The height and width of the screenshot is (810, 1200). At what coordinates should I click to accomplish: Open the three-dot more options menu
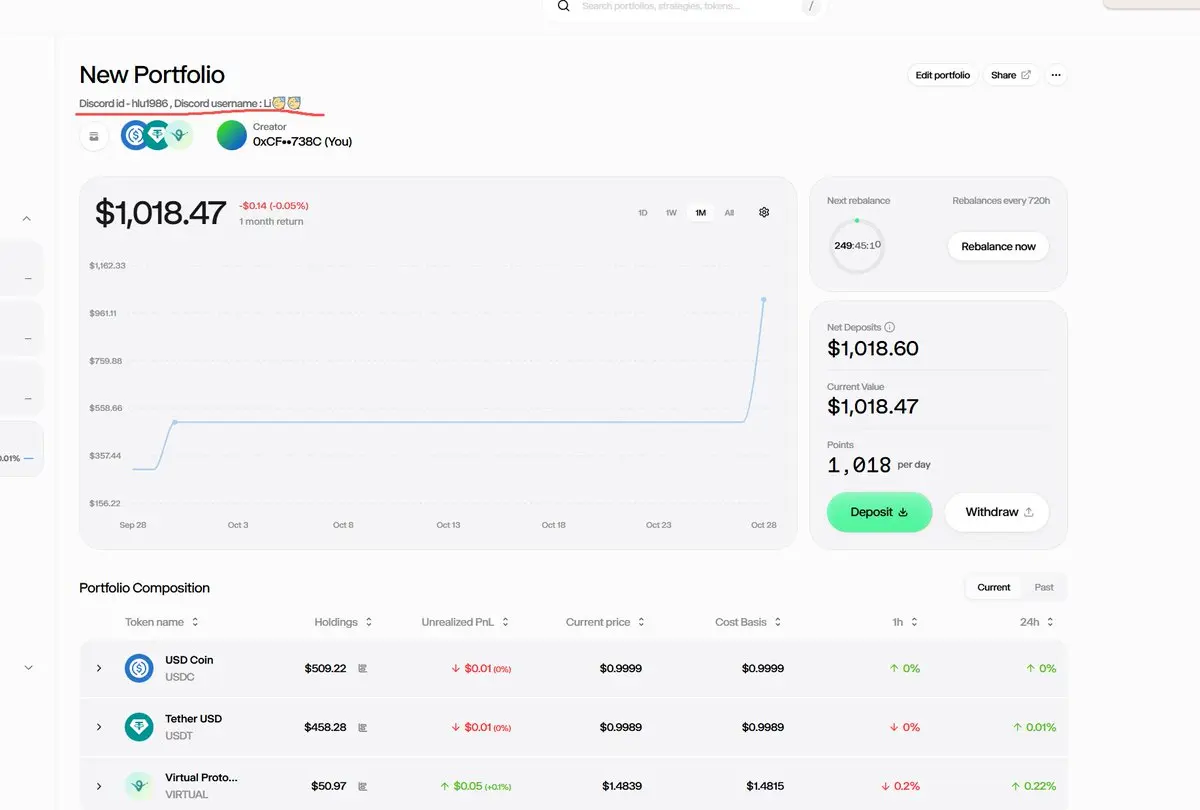click(1056, 75)
